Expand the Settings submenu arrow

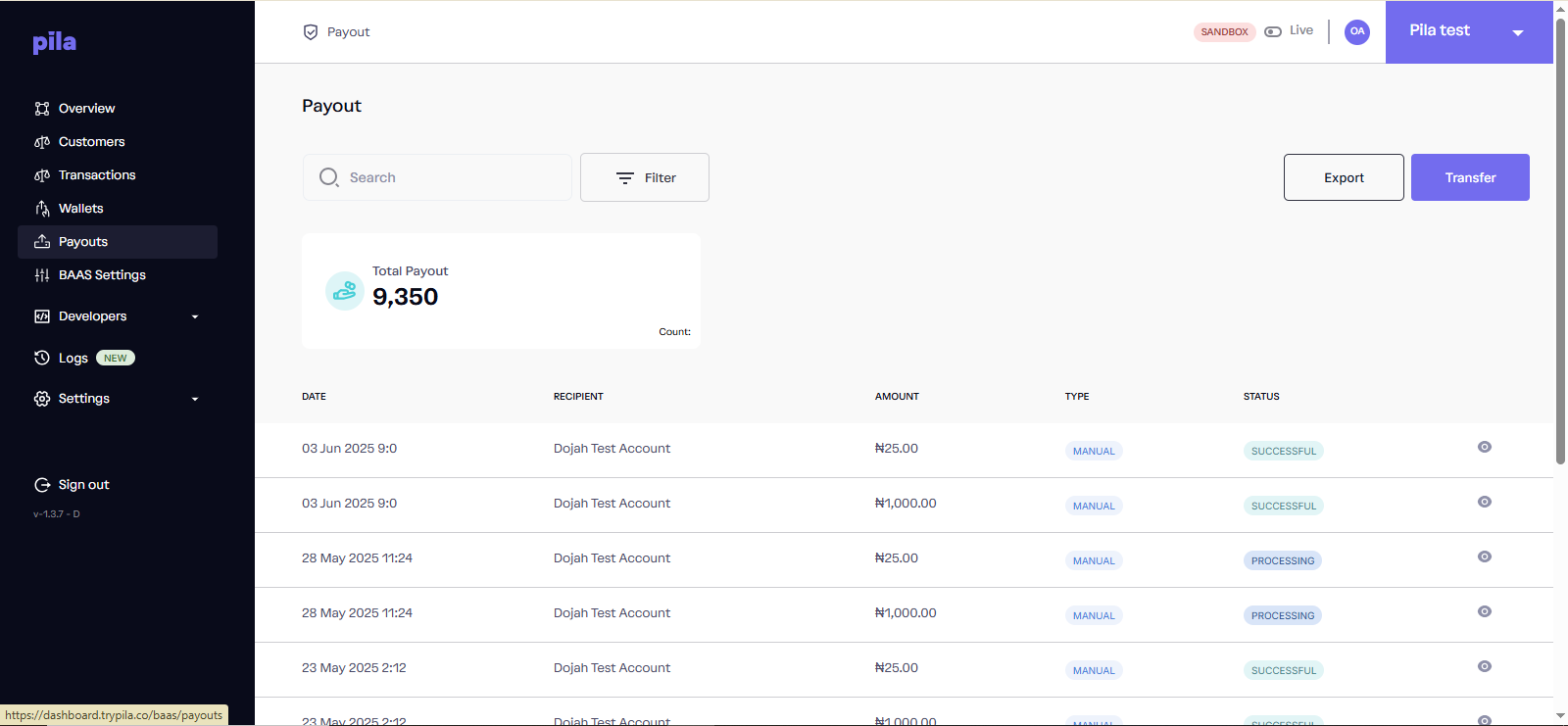point(195,399)
